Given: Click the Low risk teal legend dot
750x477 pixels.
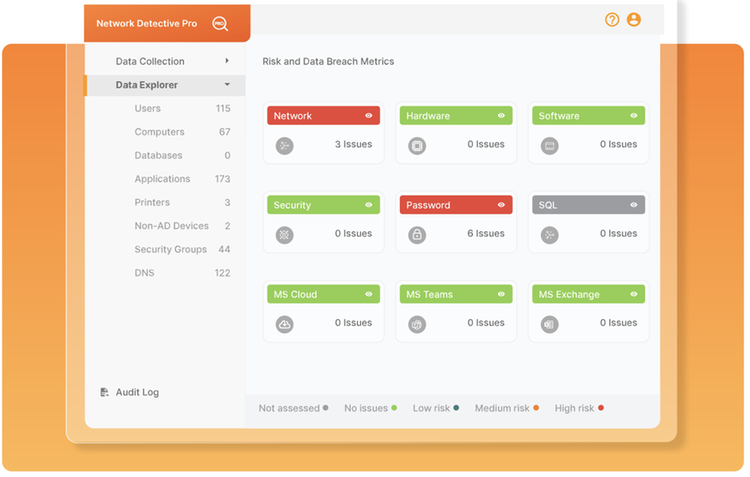Looking at the screenshot, I should pos(456,408).
